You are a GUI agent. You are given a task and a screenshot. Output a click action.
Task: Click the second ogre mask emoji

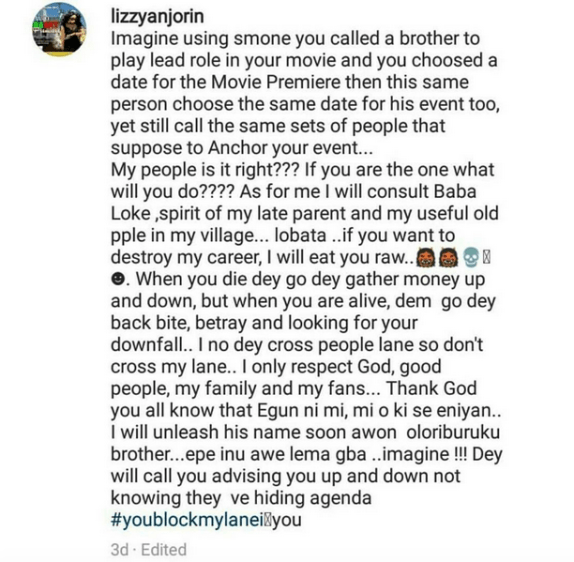click(x=448, y=257)
